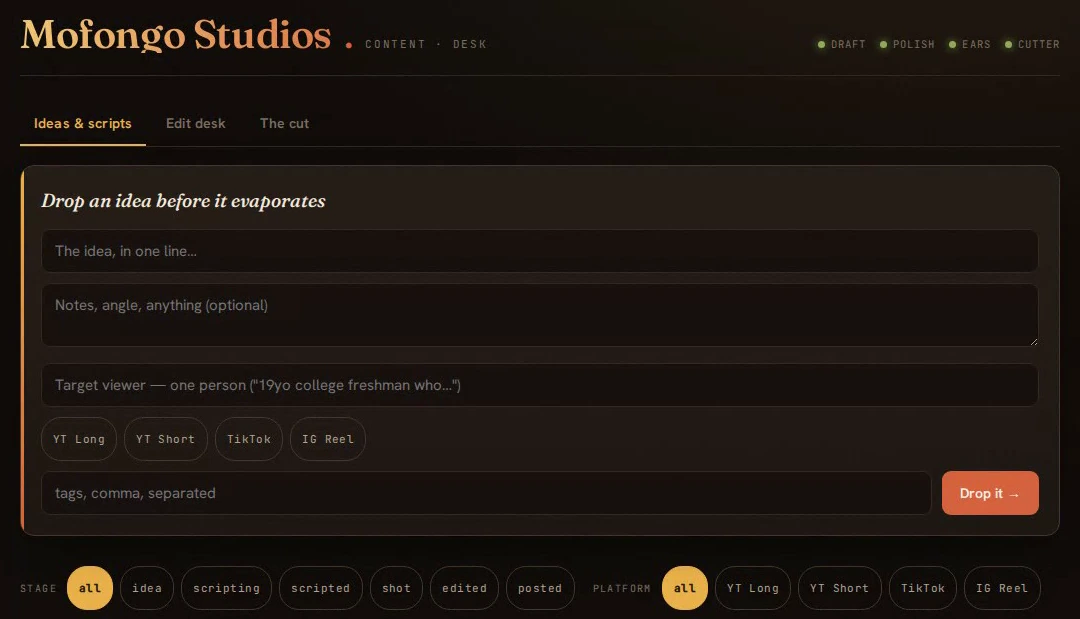The height and width of the screenshot is (619, 1080).
Task: Grab the notes textarea resize handle
Action: [x=1033, y=342]
